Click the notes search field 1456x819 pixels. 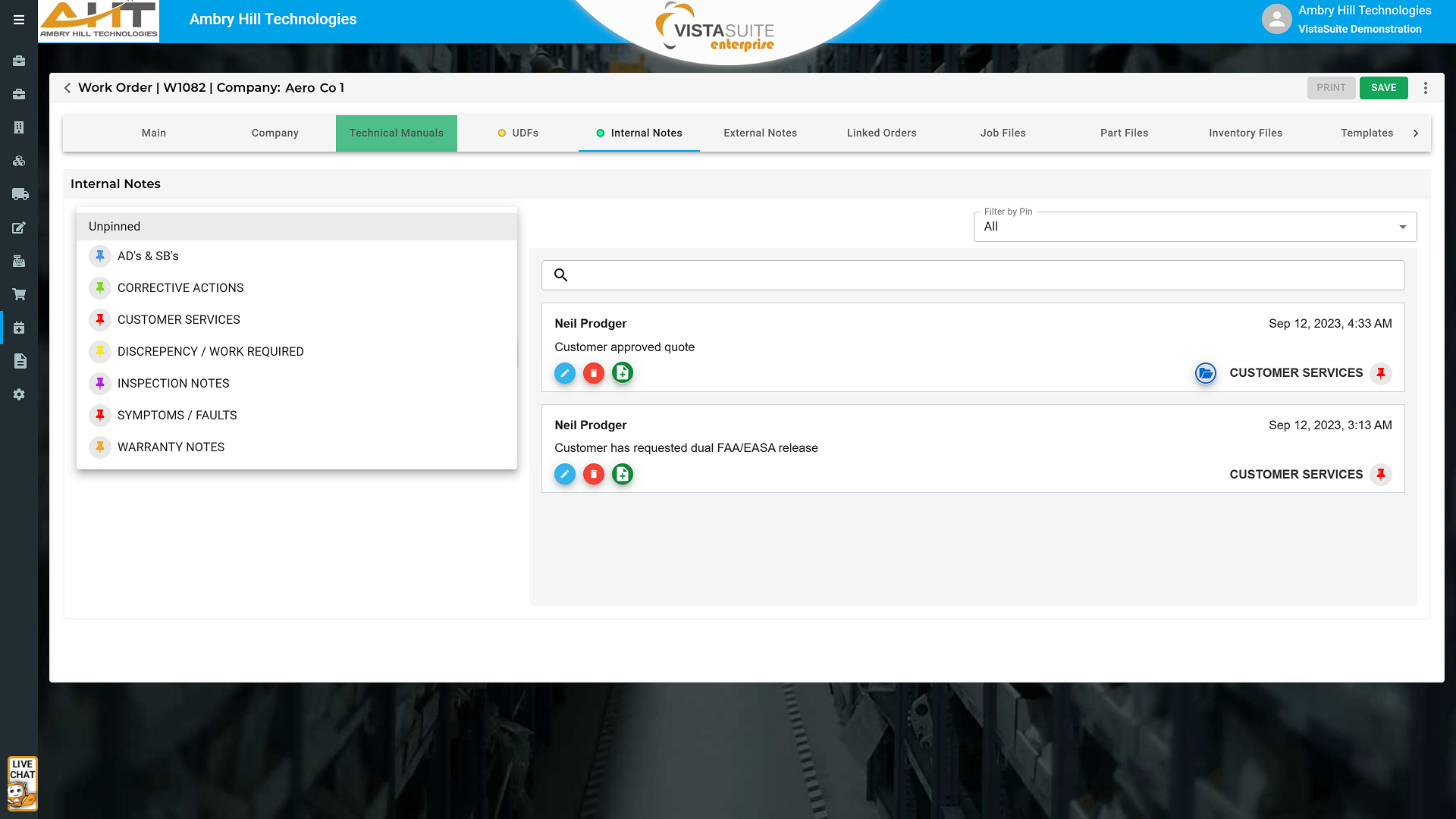[973, 275]
